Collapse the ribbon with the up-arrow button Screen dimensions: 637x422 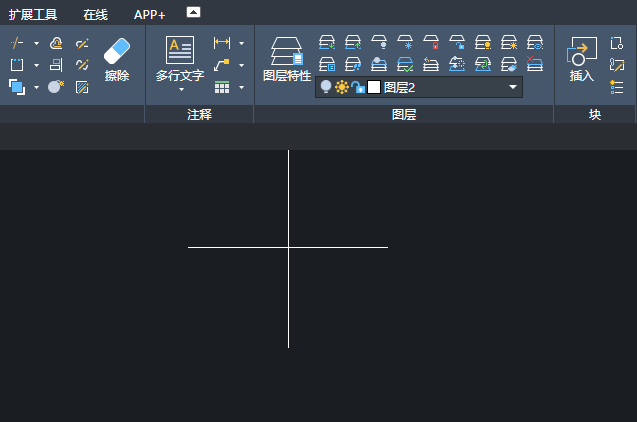(x=193, y=12)
